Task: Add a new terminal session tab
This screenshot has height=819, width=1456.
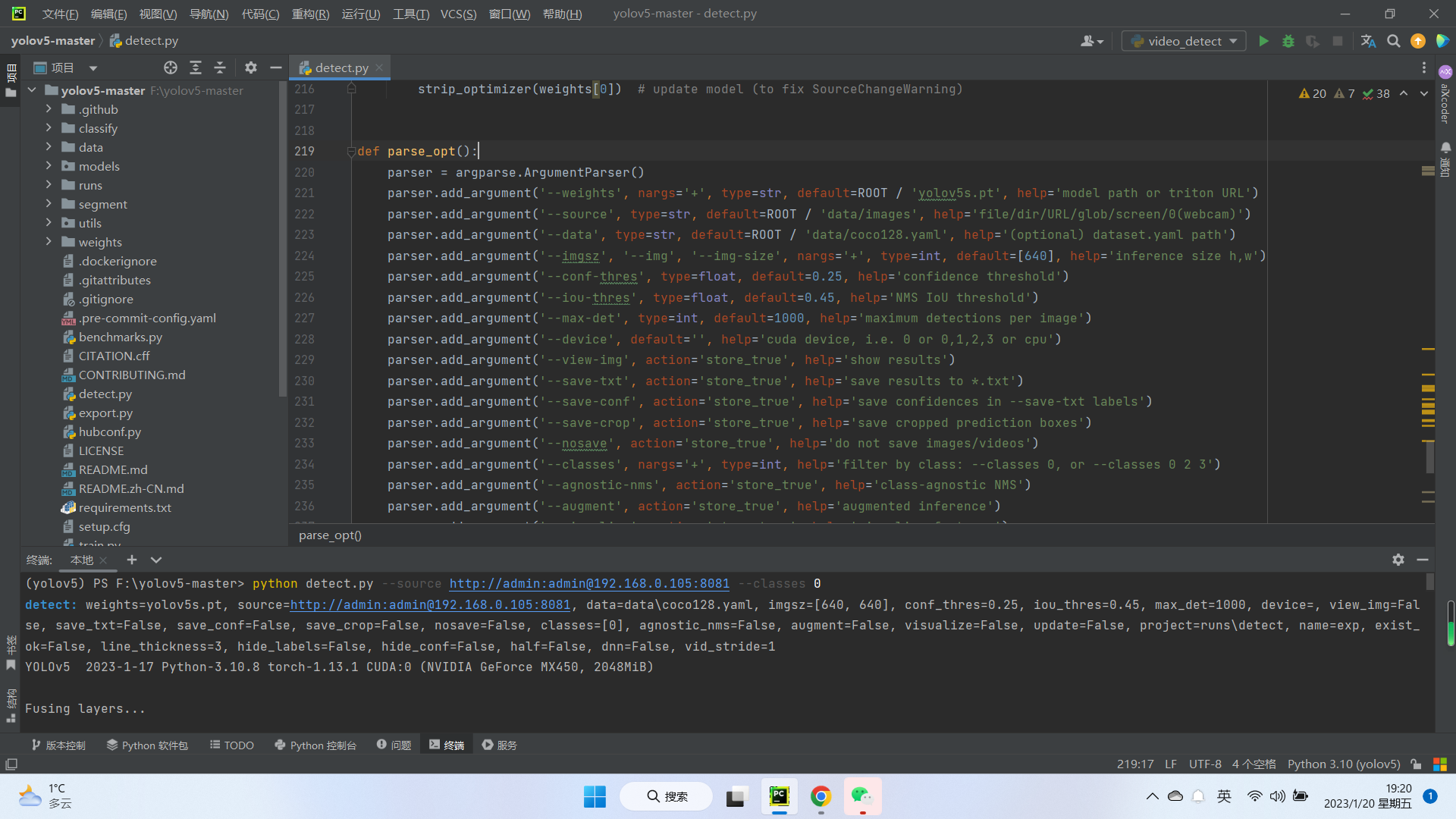Action: 131,560
